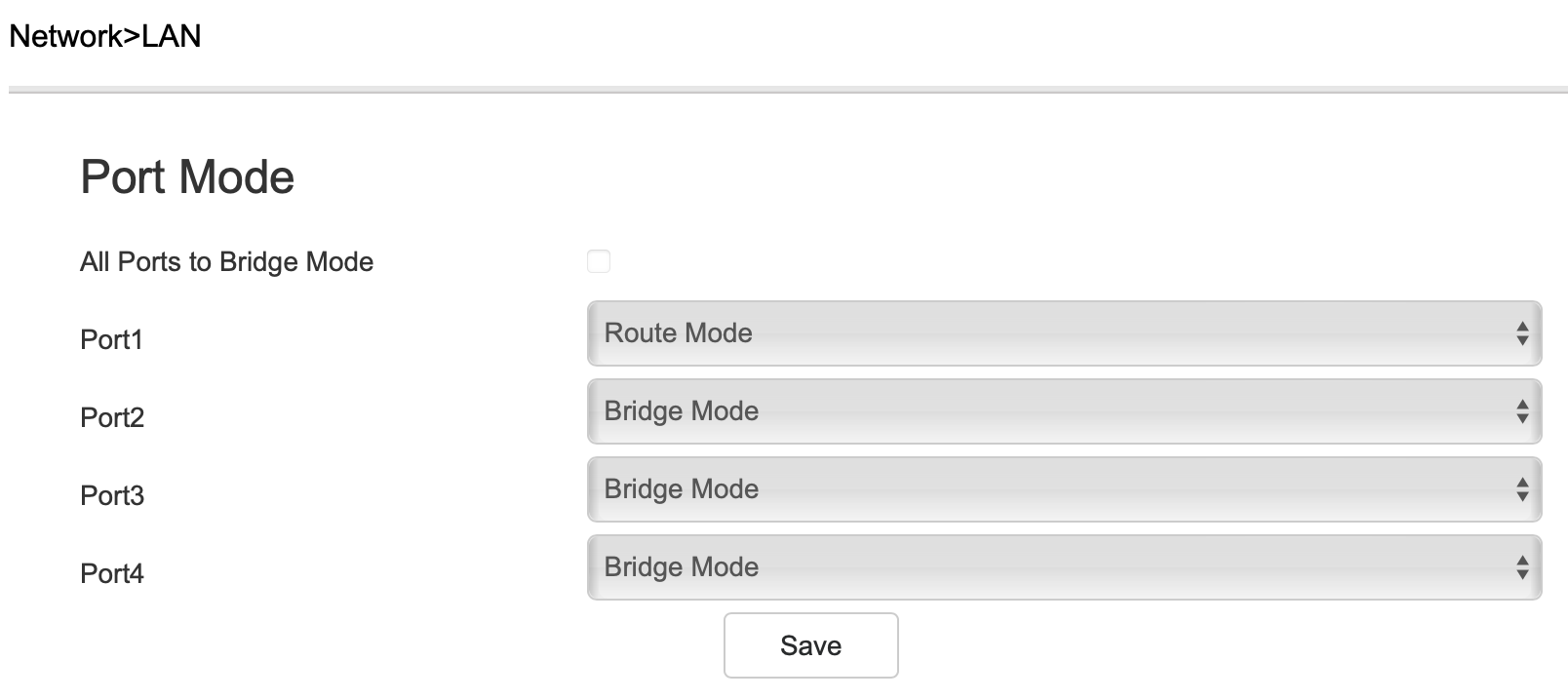
Task: Enable All Ports to Bridge Mode checkbox
Action: pos(599,261)
